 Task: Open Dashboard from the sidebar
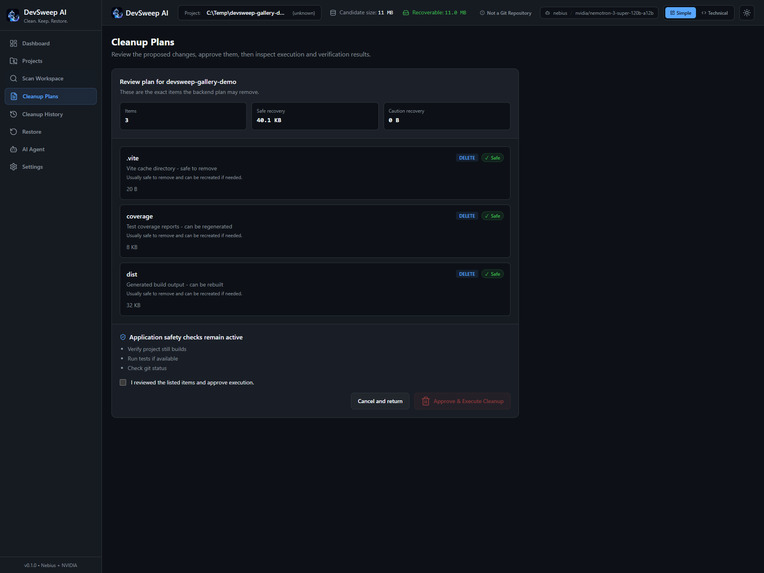51,43
